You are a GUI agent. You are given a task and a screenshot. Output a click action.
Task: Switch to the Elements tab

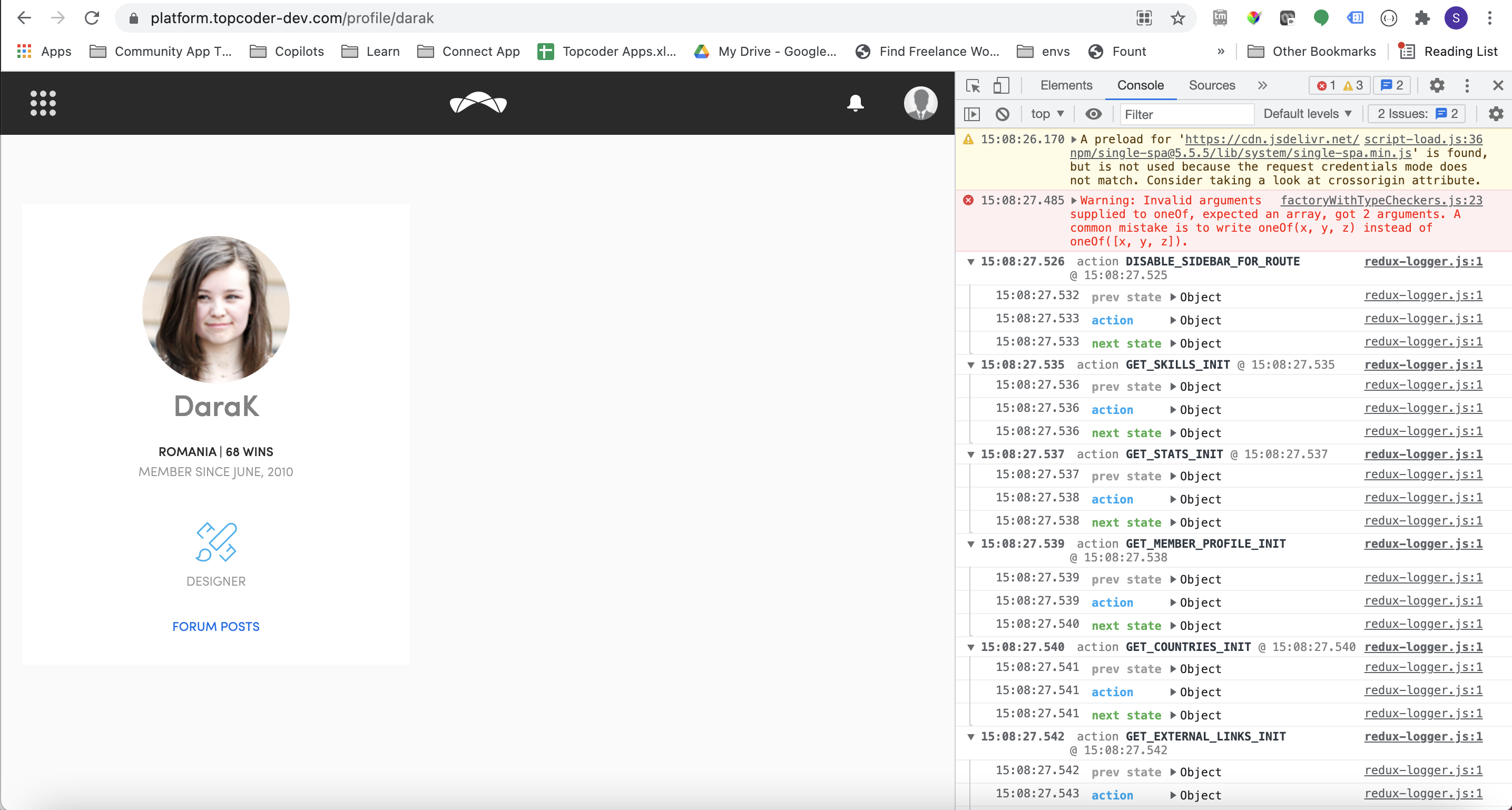pos(1066,86)
